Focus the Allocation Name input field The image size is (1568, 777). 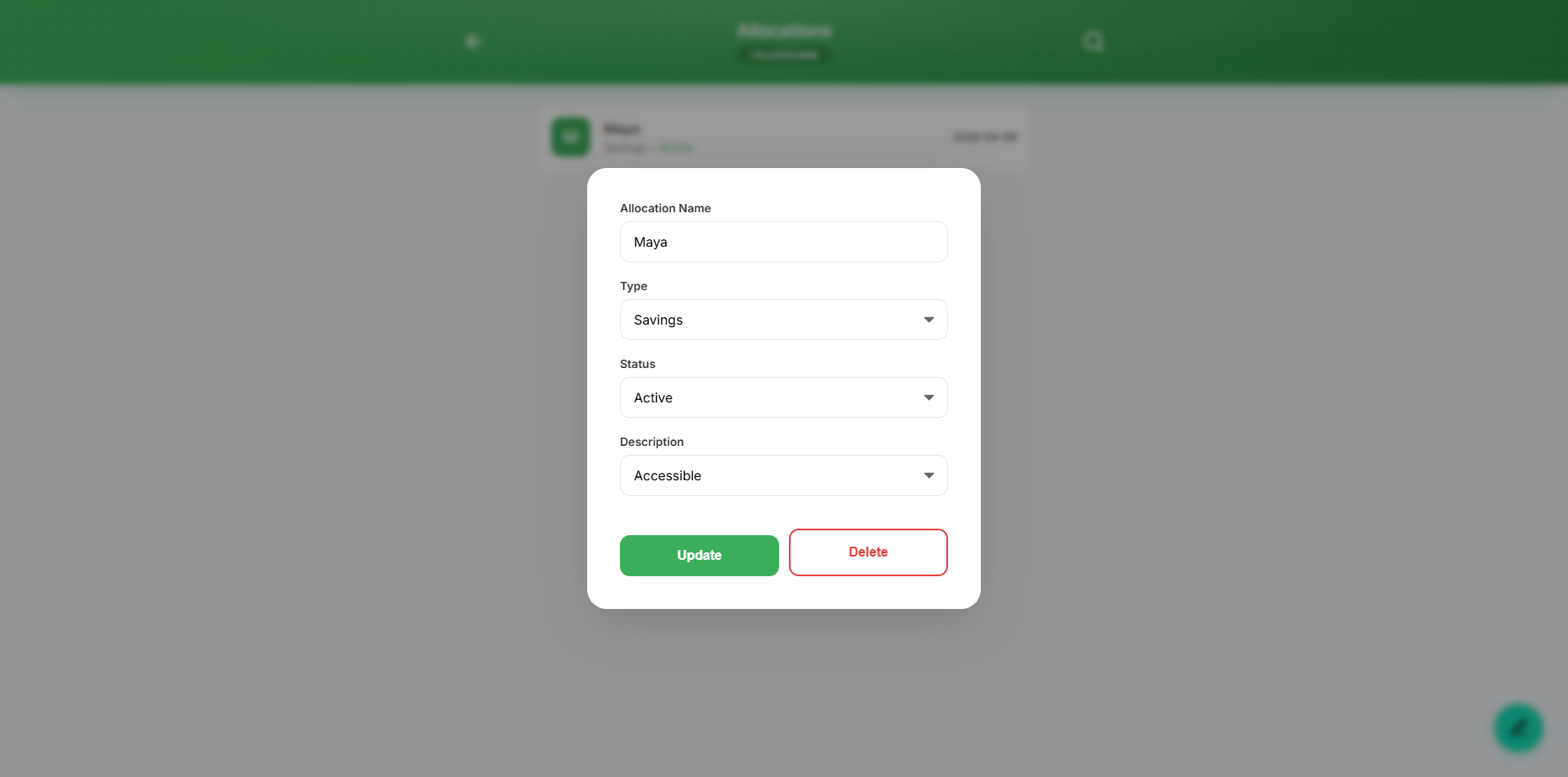(x=784, y=242)
